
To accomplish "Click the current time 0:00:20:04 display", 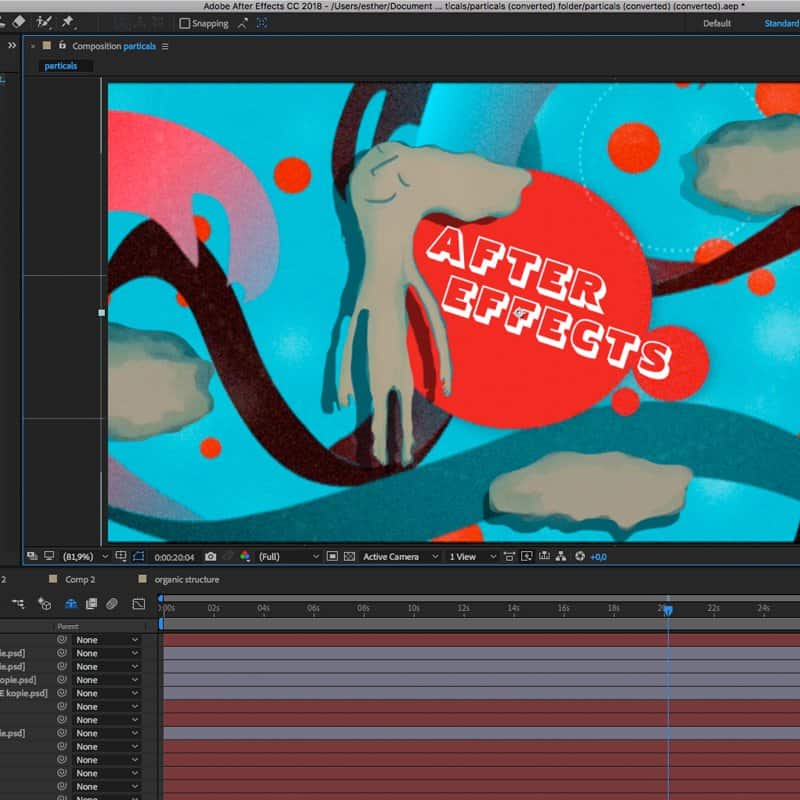I will pos(174,557).
